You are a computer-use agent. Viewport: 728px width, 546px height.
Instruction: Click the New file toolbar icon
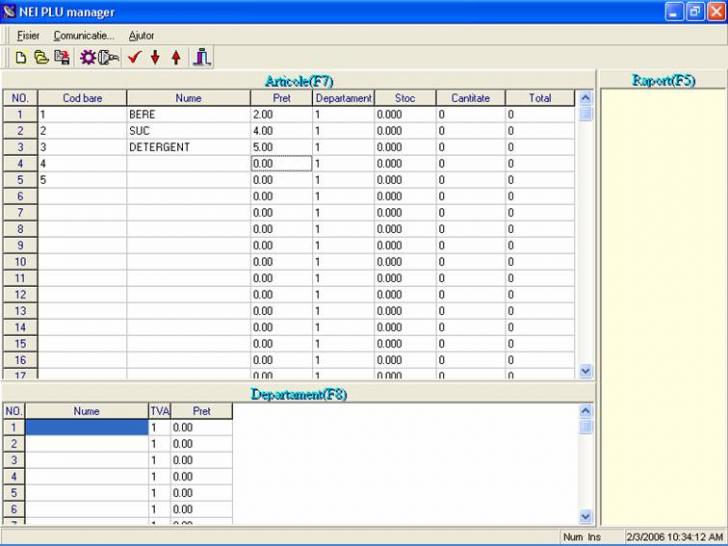[20, 57]
